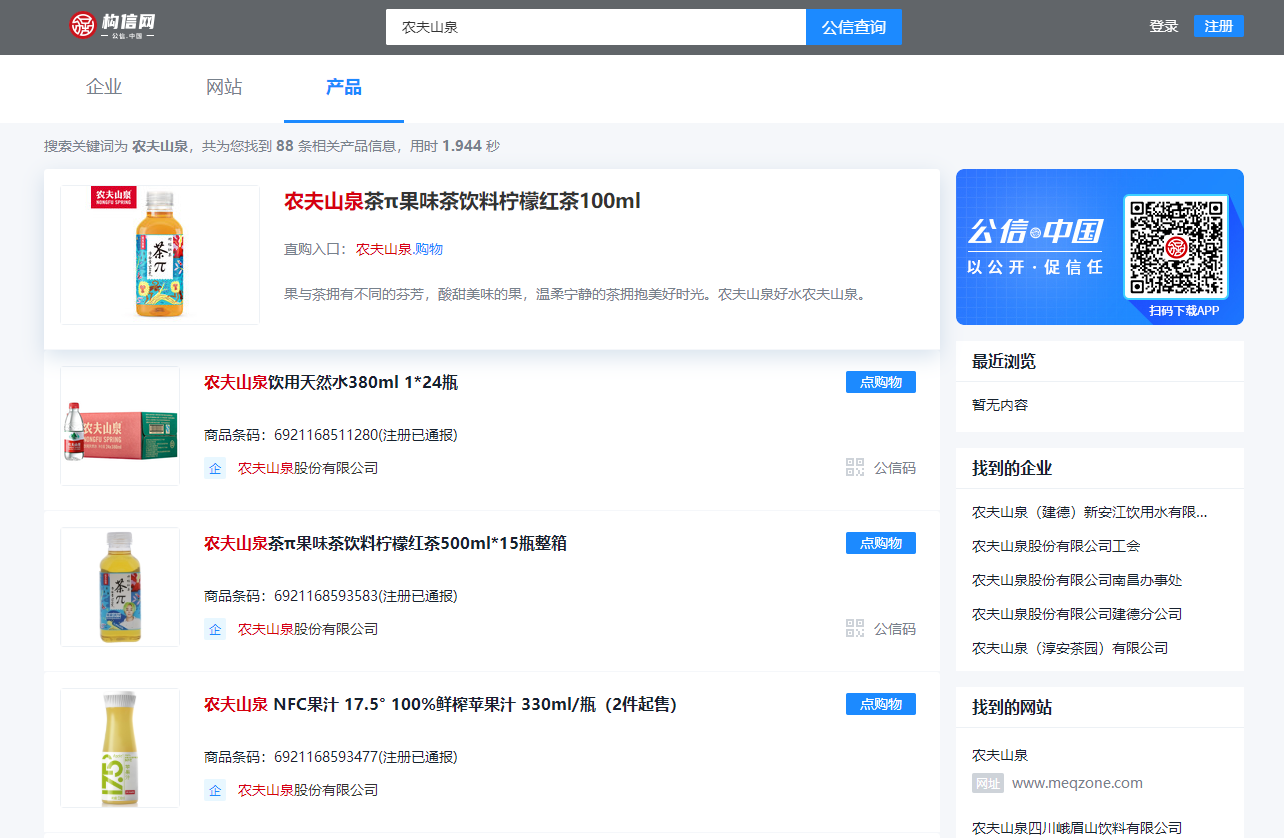
Task: Click 公信码 label for 饮用天然水380ml
Action: pos(895,467)
